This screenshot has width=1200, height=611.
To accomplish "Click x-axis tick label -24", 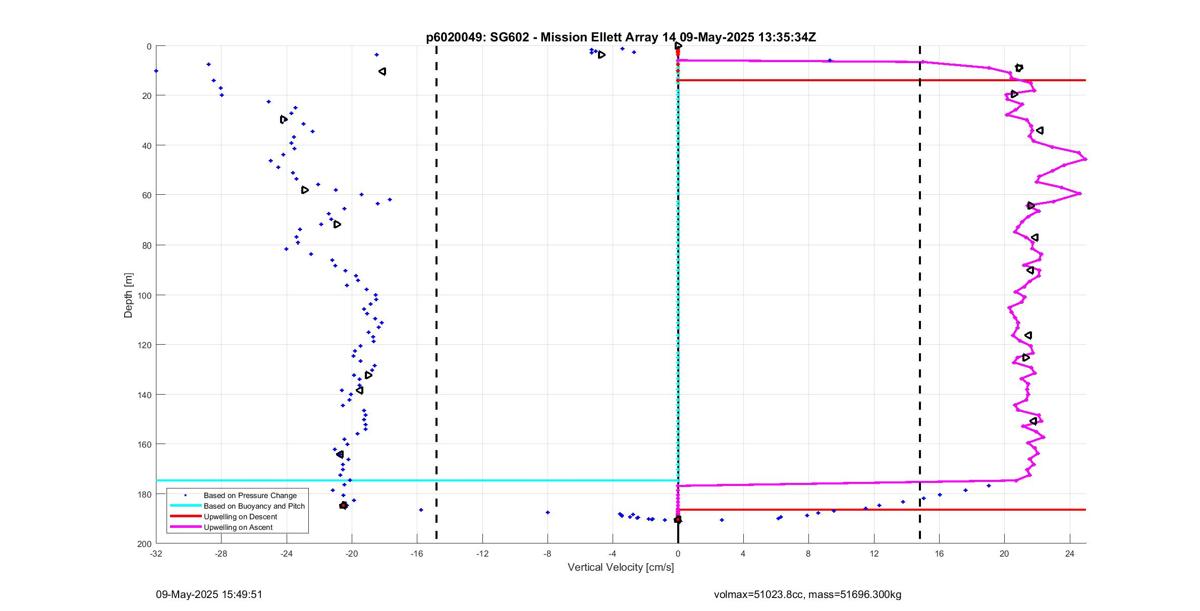I will point(286,554).
